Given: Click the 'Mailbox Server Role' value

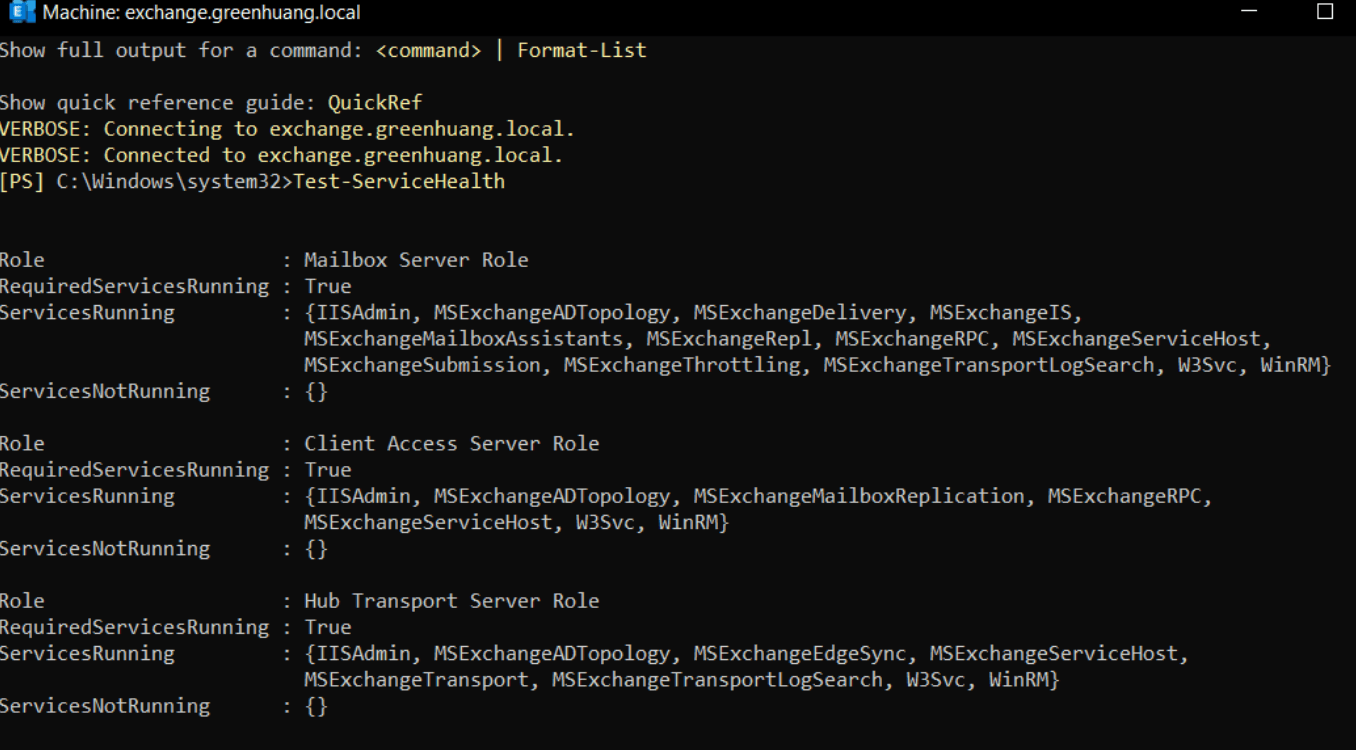Looking at the screenshot, I should [416, 260].
